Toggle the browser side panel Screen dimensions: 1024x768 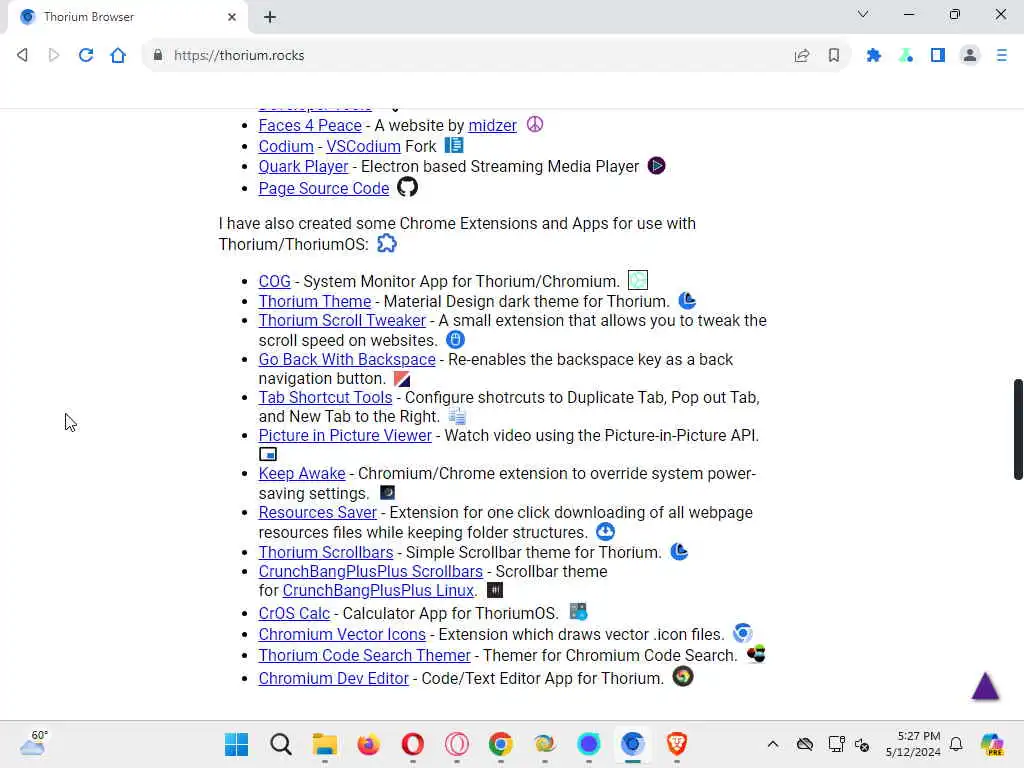938,56
